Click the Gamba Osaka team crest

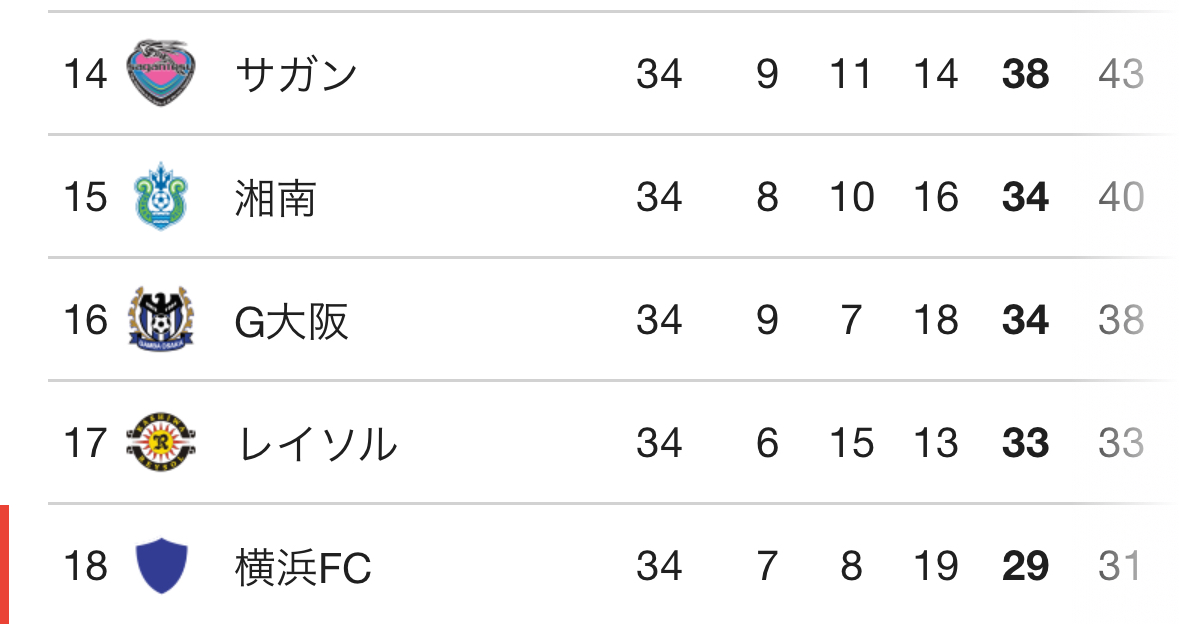pos(161,320)
